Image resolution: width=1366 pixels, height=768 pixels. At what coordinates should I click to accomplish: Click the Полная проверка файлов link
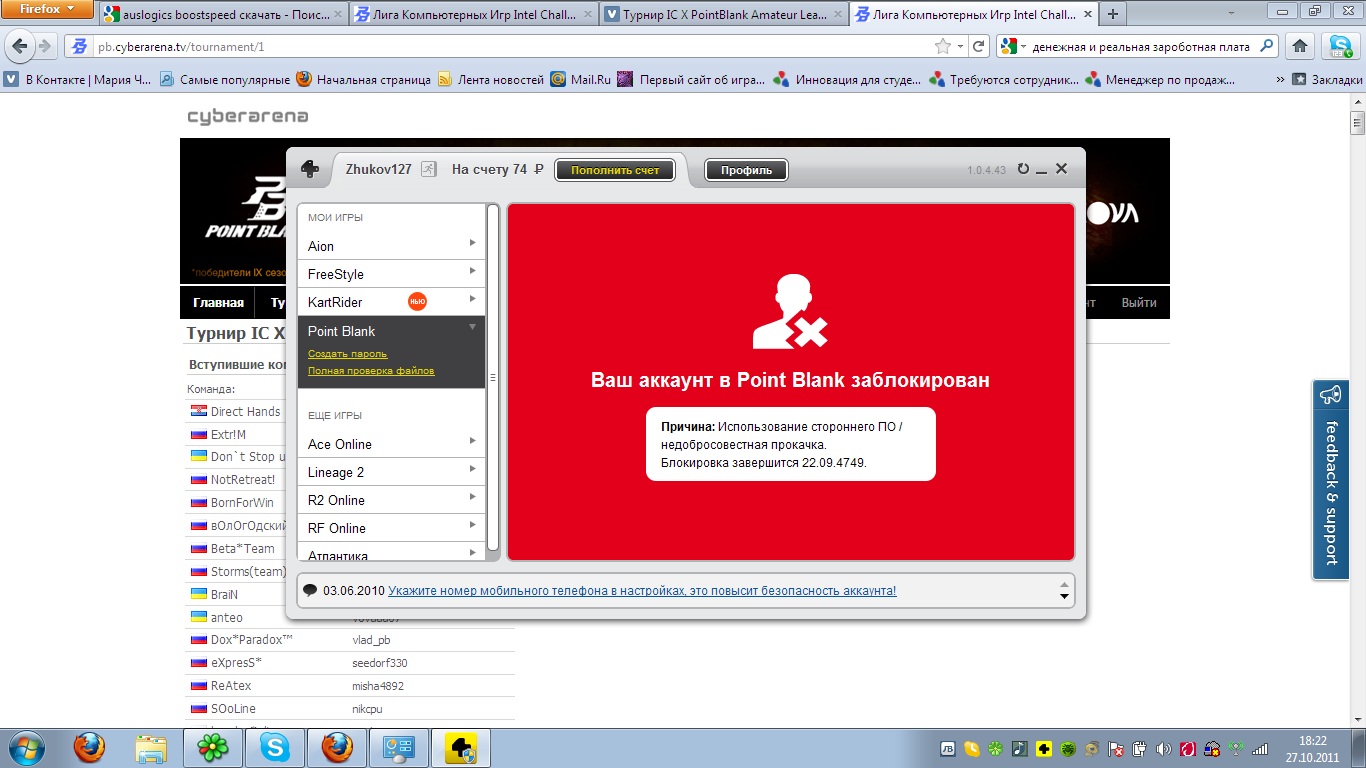click(x=371, y=371)
